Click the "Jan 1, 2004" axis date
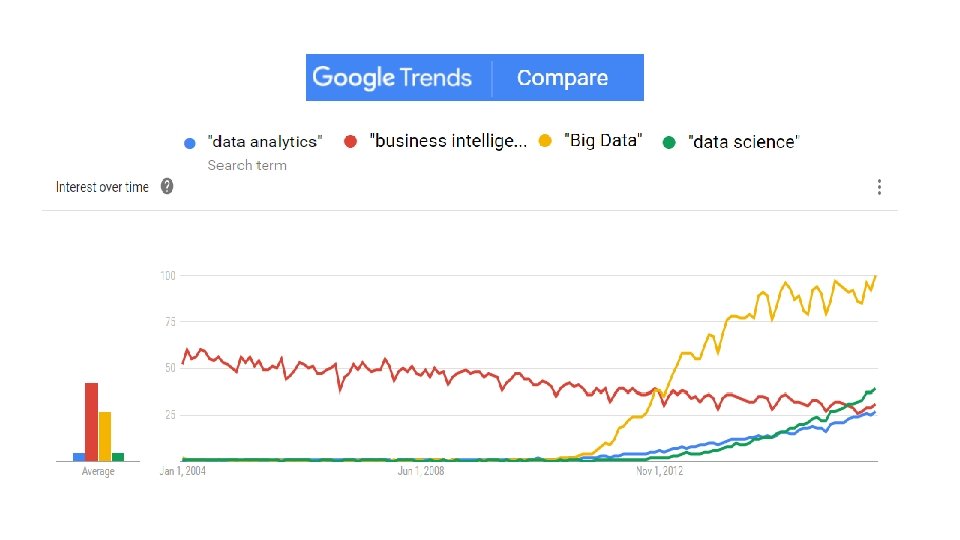Image resolution: width=960 pixels, height=540 pixels. [183, 471]
